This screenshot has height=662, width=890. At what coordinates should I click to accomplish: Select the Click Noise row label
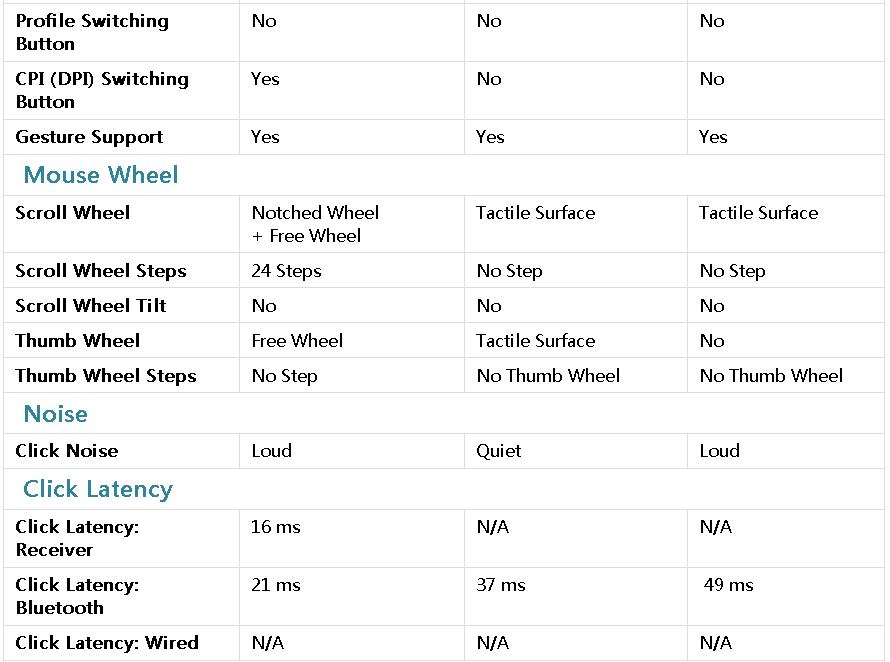pos(67,451)
